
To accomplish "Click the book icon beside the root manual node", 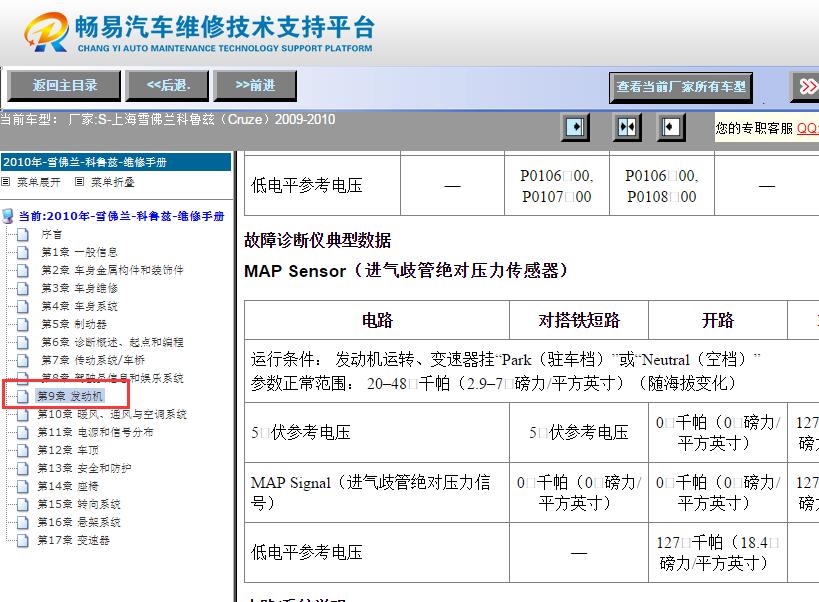I will (x=8, y=216).
